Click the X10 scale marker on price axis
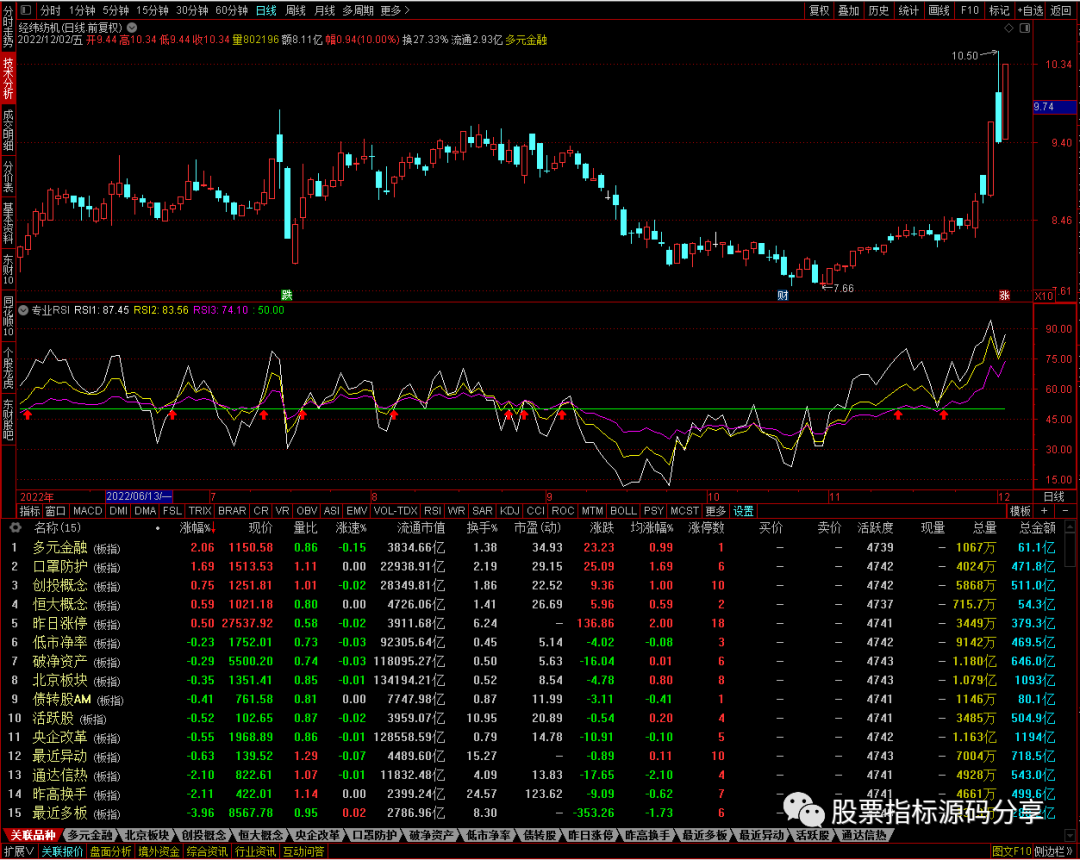 click(x=1044, y=296)
